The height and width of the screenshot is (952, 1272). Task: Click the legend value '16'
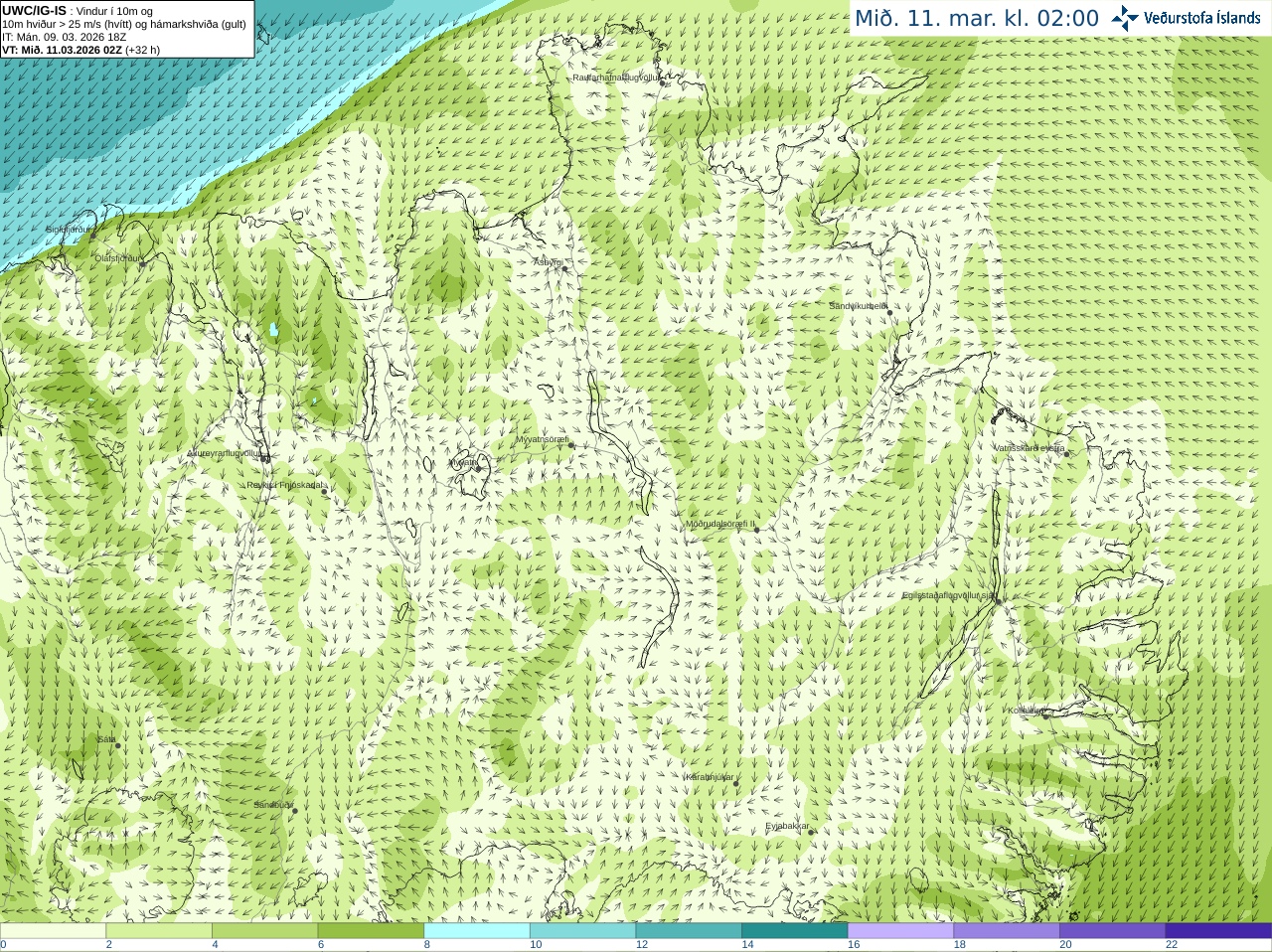tap(854, 945)
